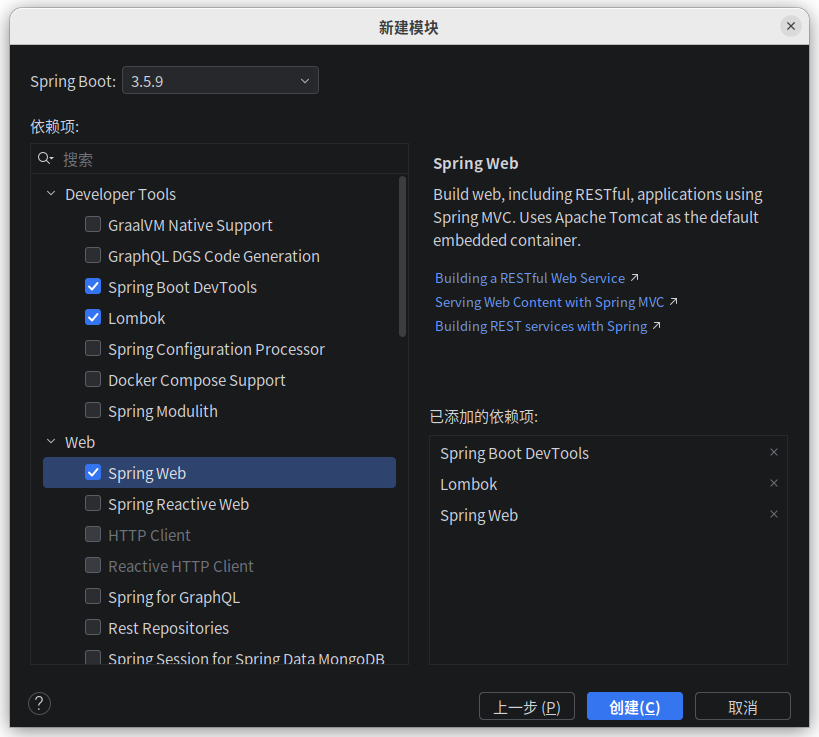Select the Lombok label in dependency tree
This screenshot has width=819, height=737.
point(136,318)
